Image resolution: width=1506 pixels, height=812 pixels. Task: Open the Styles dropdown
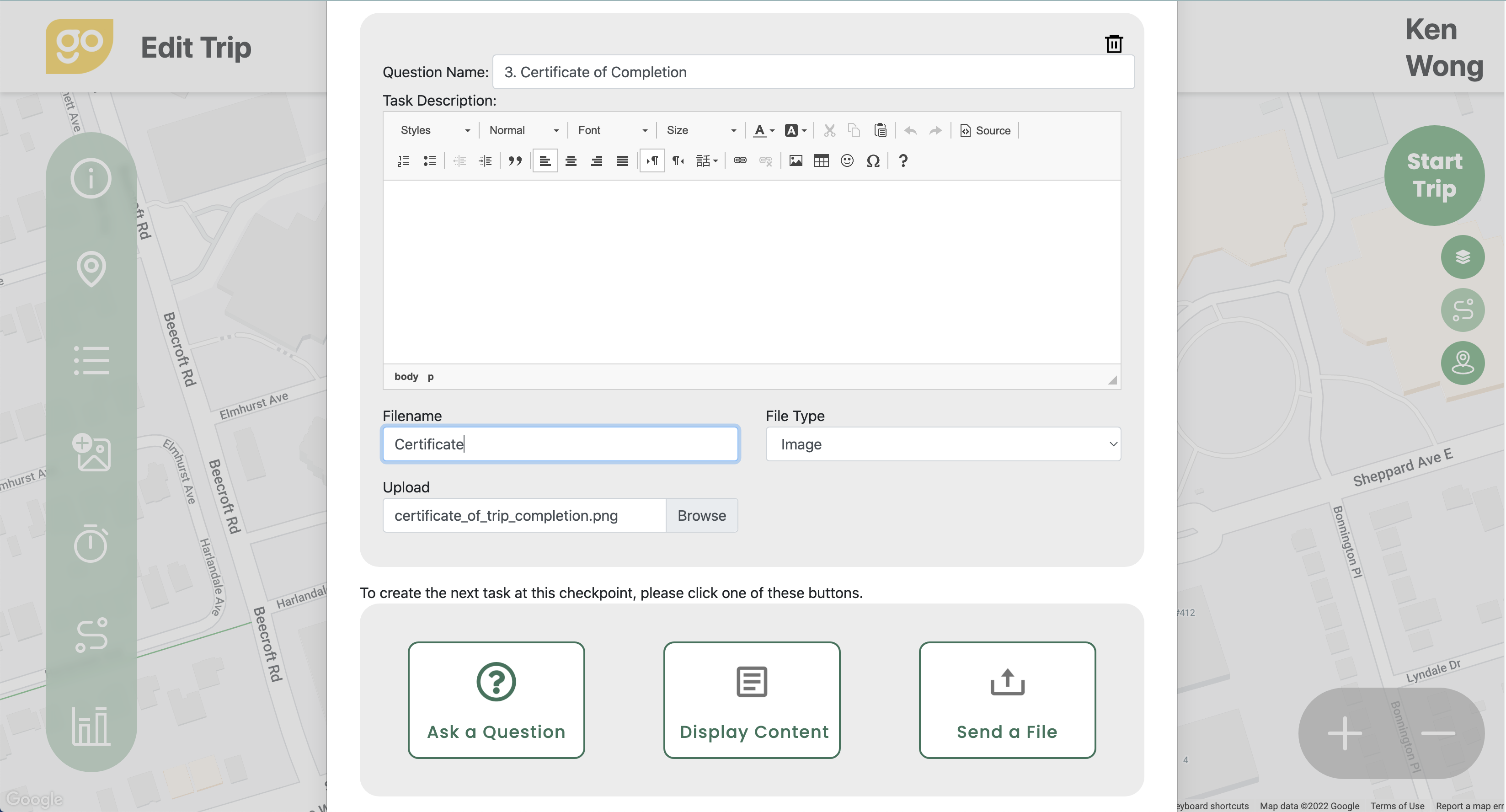point(435,130)
